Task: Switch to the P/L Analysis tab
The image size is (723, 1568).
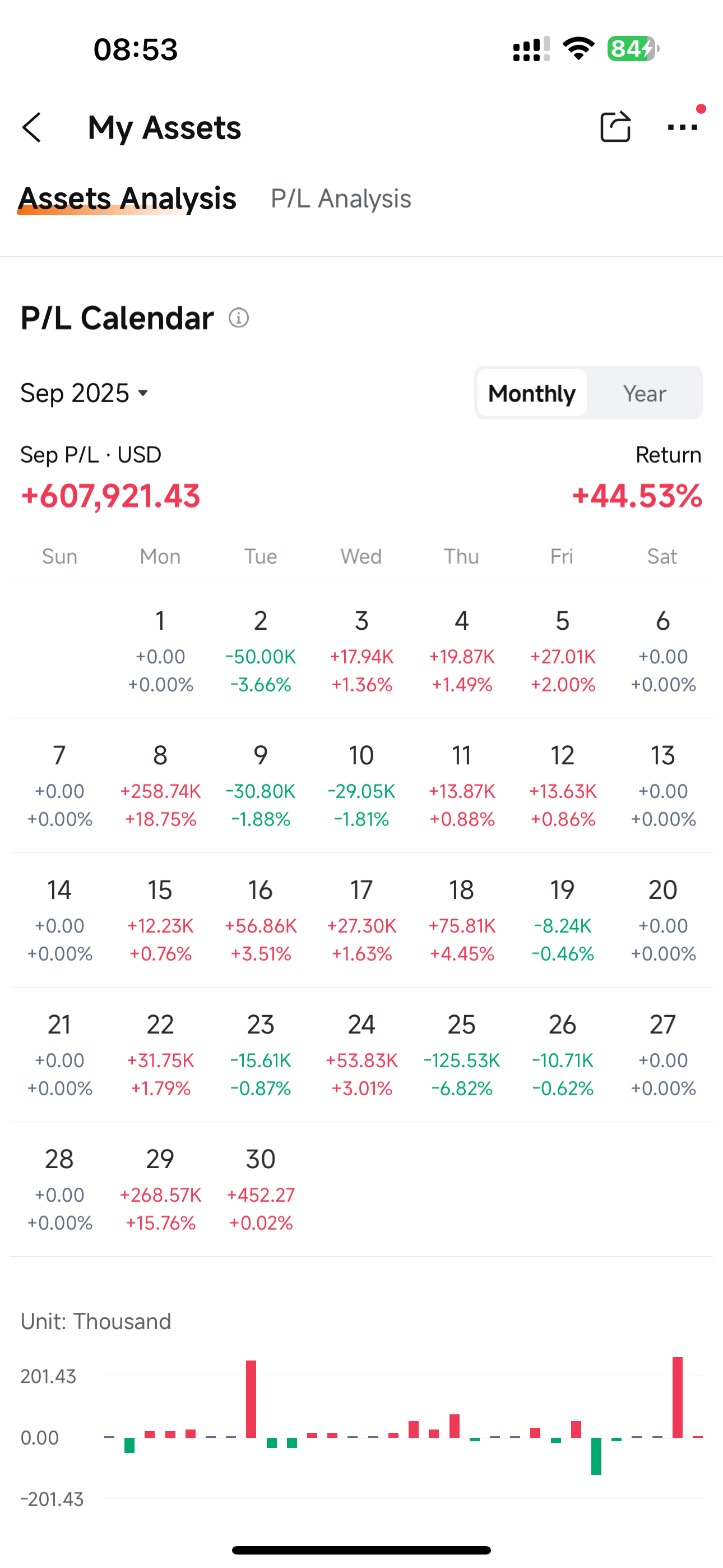Action: click(x=341, y=199)
